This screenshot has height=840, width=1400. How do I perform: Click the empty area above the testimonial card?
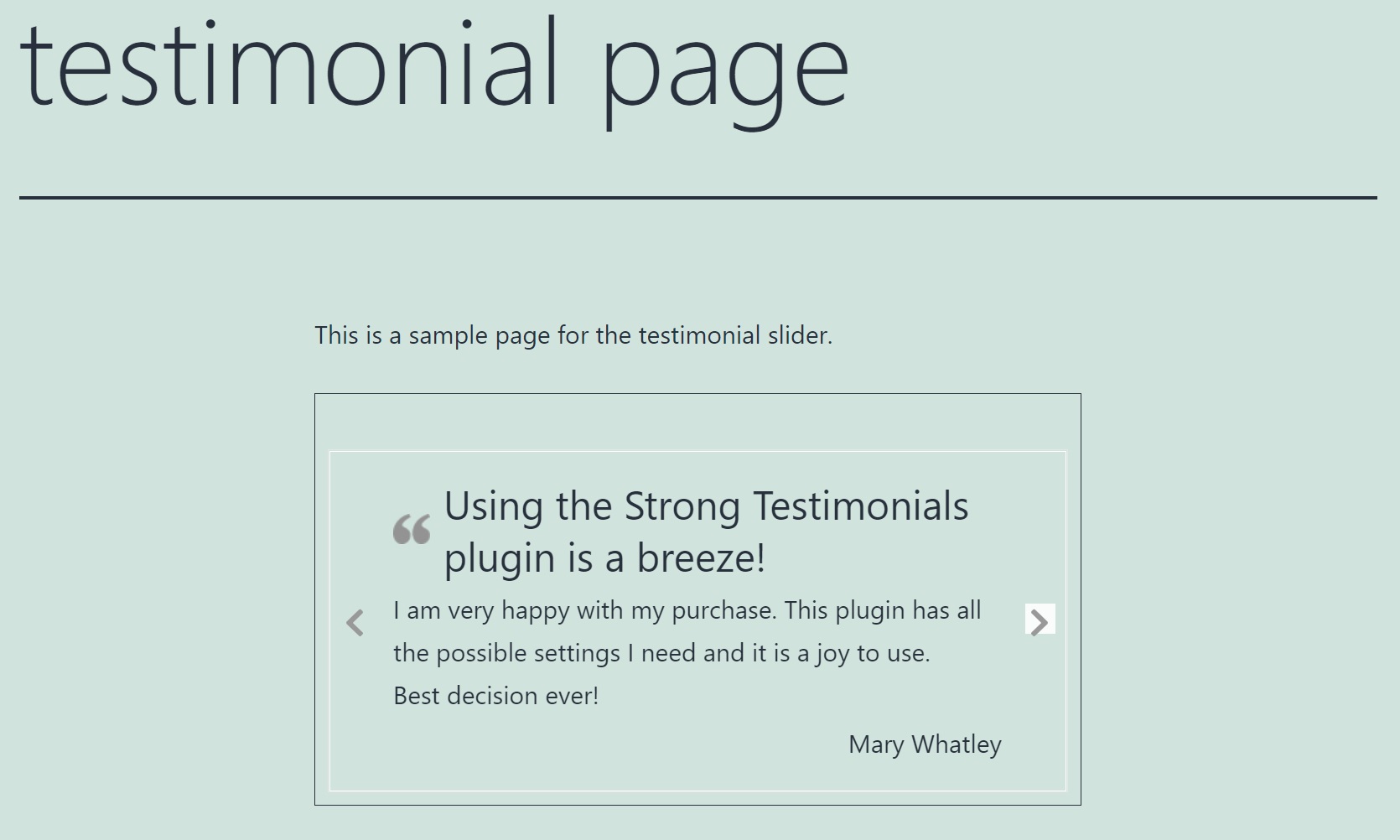tap(697, 423)
